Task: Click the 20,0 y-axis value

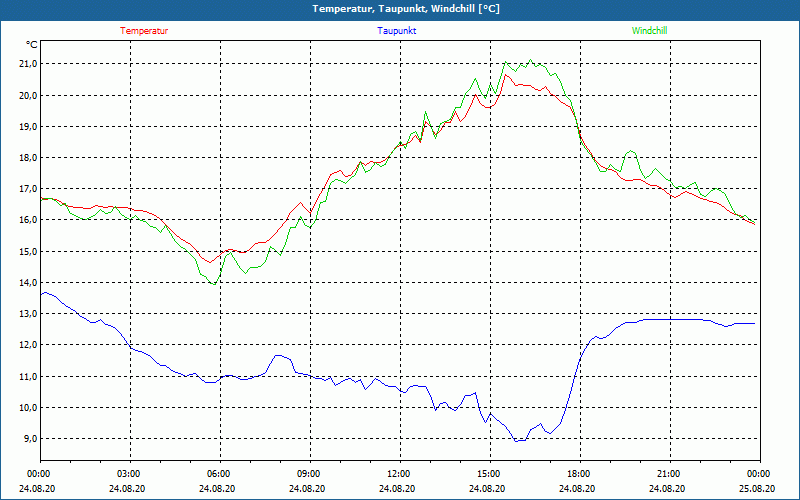Action: coord(29,95)
